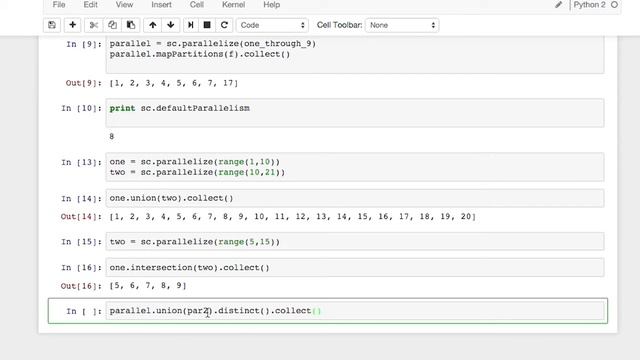
Task: Click the In [14]: prompt label
Action: pyautogui.click(x=81, y=198)
